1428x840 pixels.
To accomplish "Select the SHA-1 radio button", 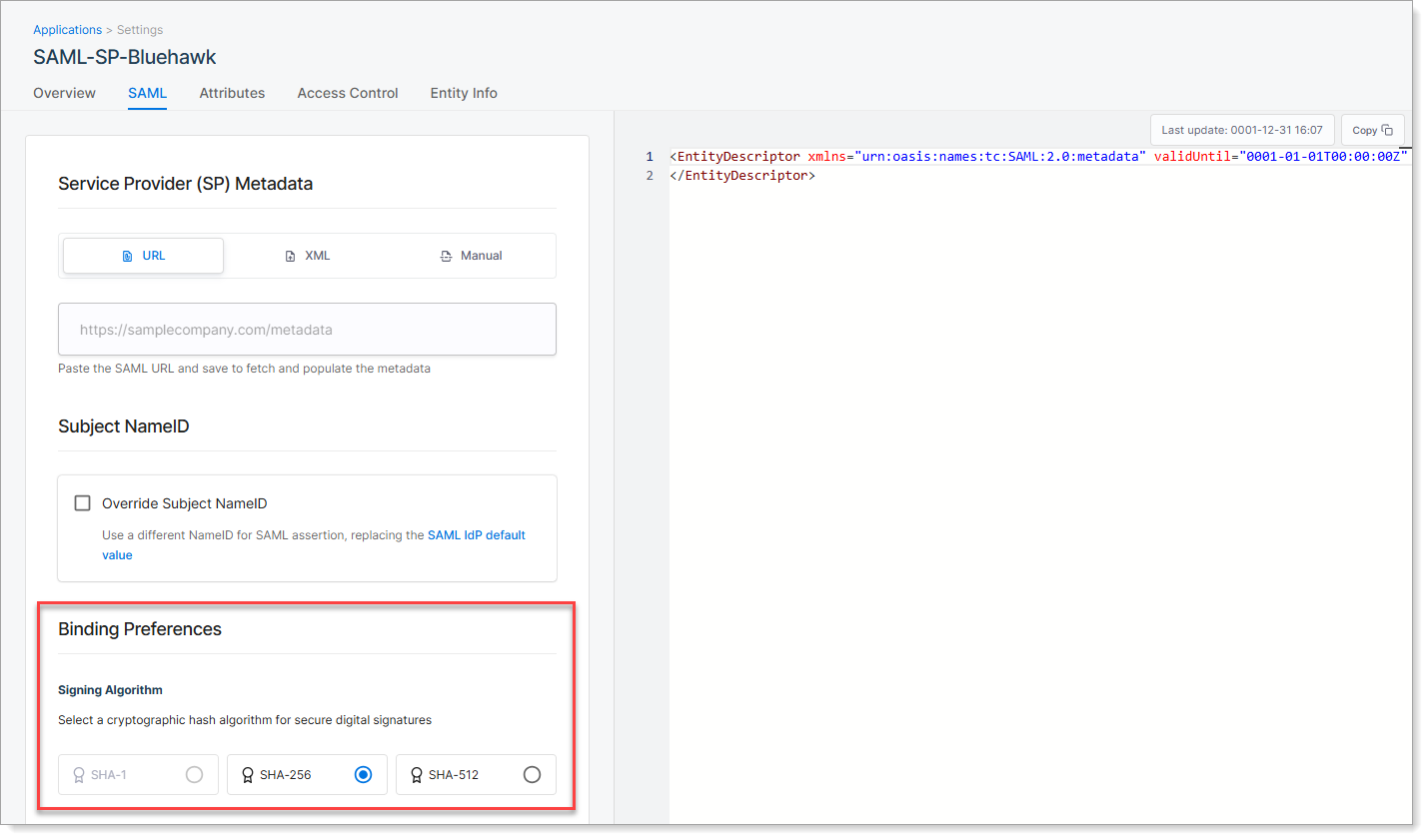I will [194, 775].
